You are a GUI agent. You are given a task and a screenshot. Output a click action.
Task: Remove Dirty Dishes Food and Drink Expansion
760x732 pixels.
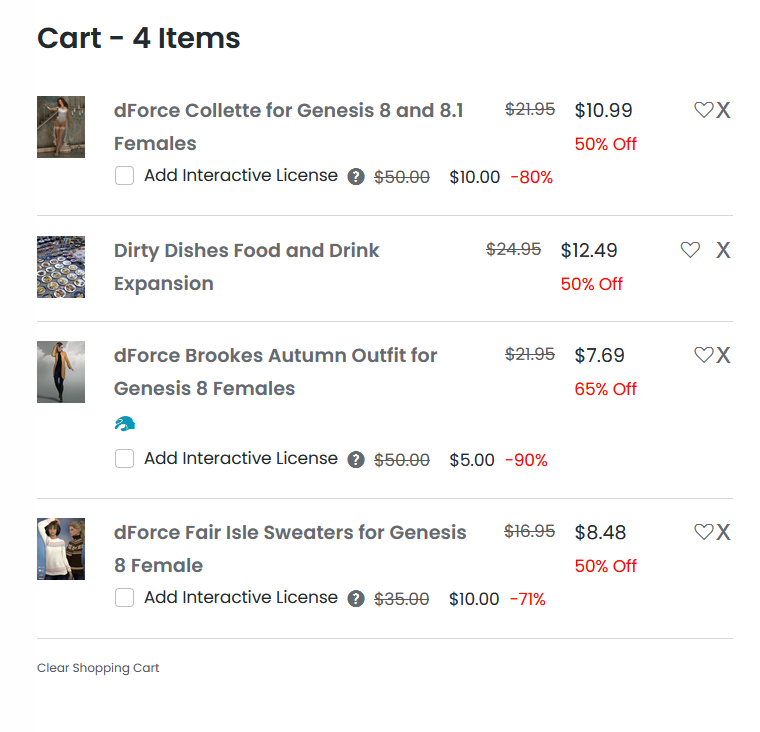click(724, 250)
